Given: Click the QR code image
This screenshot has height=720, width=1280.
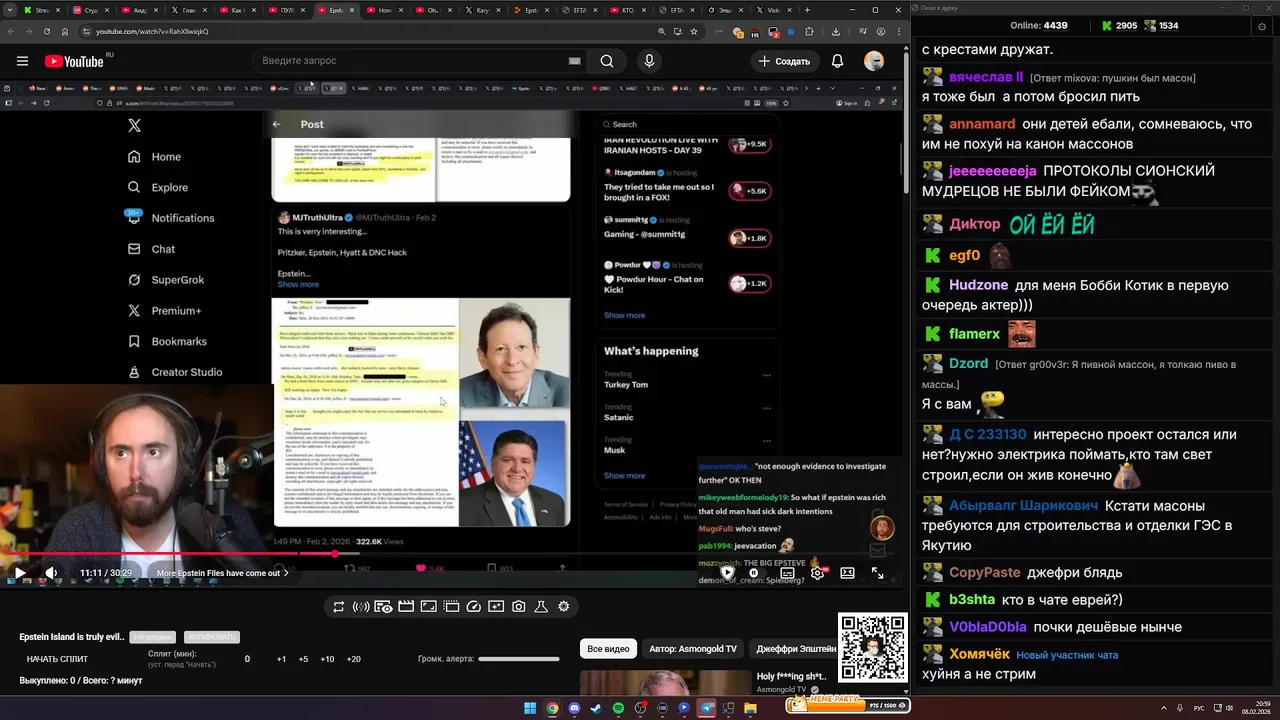Looking at the screenshot, I should [873, 648].
